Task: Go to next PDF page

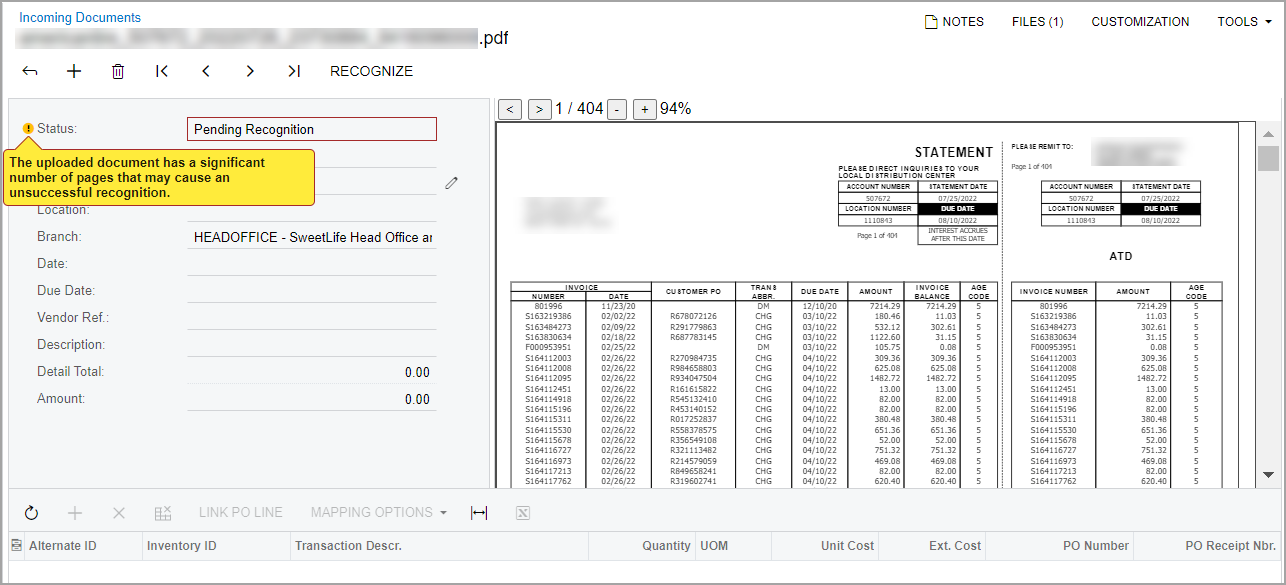Action: tap(539, 109)
